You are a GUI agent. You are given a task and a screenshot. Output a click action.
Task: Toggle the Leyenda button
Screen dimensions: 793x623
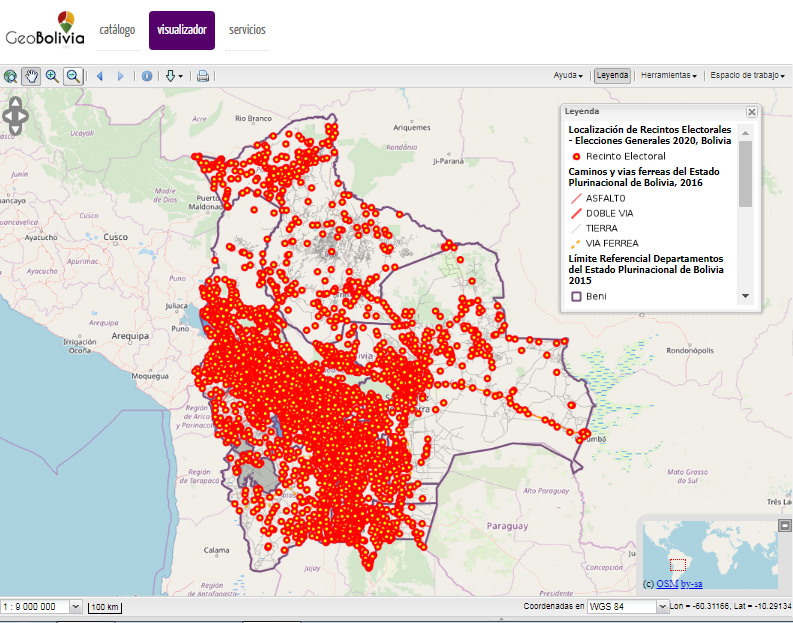612,75
